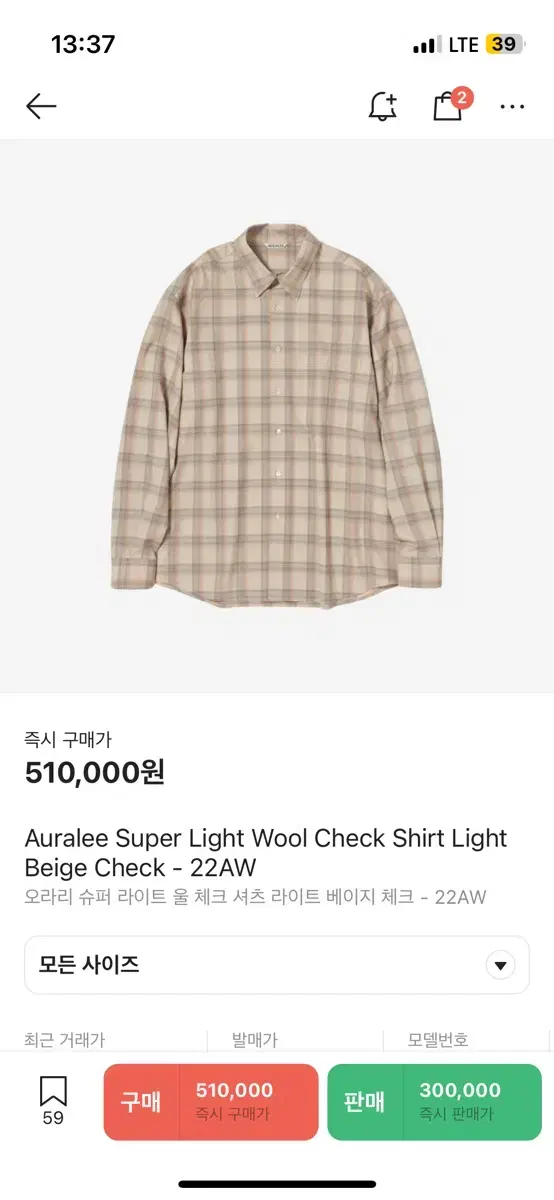Image resolution: width=554 pixels, height=1200 pixels.
Task: Tap the 모델번호 column label
Action: (438, 1040)
